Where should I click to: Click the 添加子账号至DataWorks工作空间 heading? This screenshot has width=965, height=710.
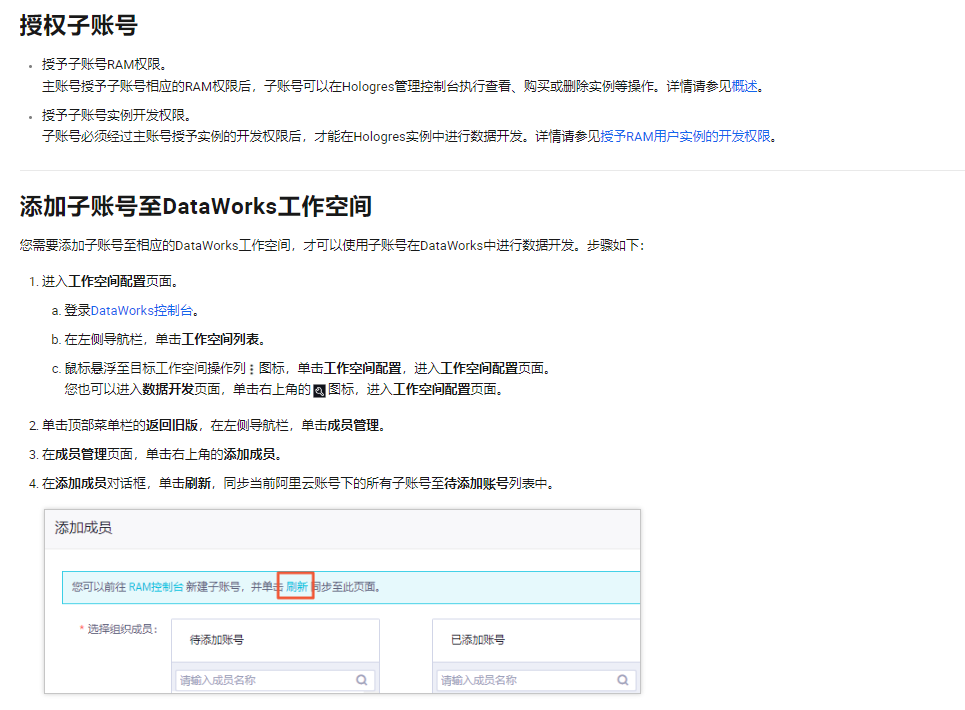click(196, 206)
